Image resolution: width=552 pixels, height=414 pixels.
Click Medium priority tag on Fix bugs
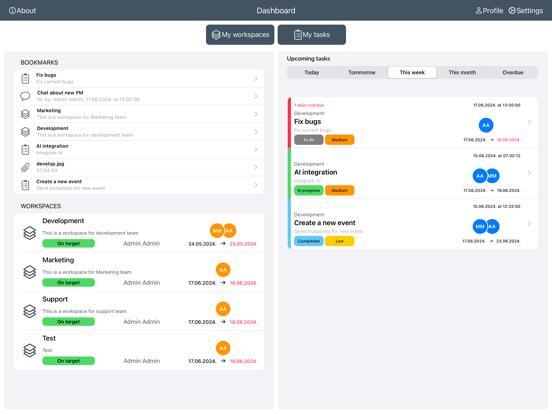point(340,140)
